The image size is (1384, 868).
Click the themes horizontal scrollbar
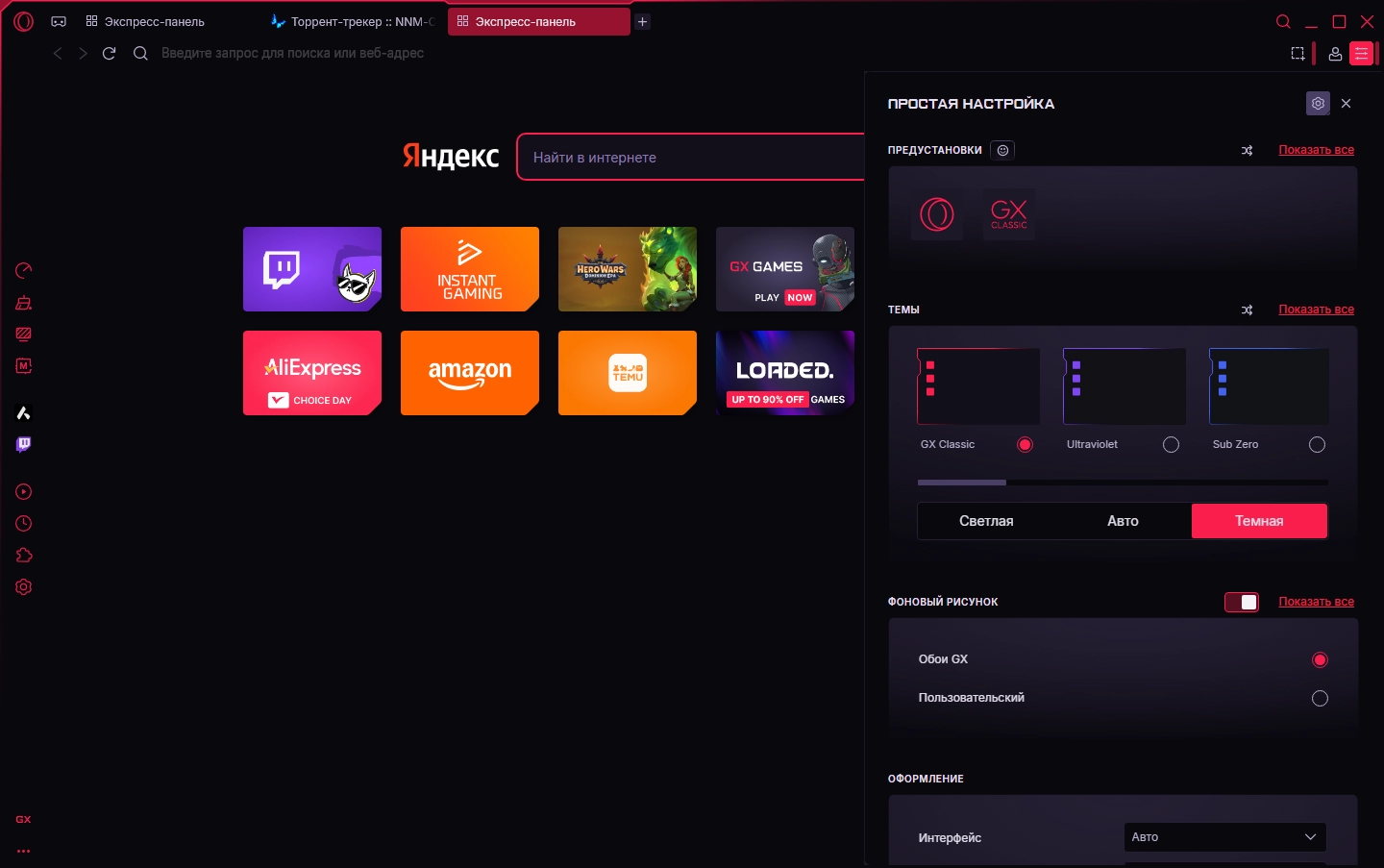point(962,483)
